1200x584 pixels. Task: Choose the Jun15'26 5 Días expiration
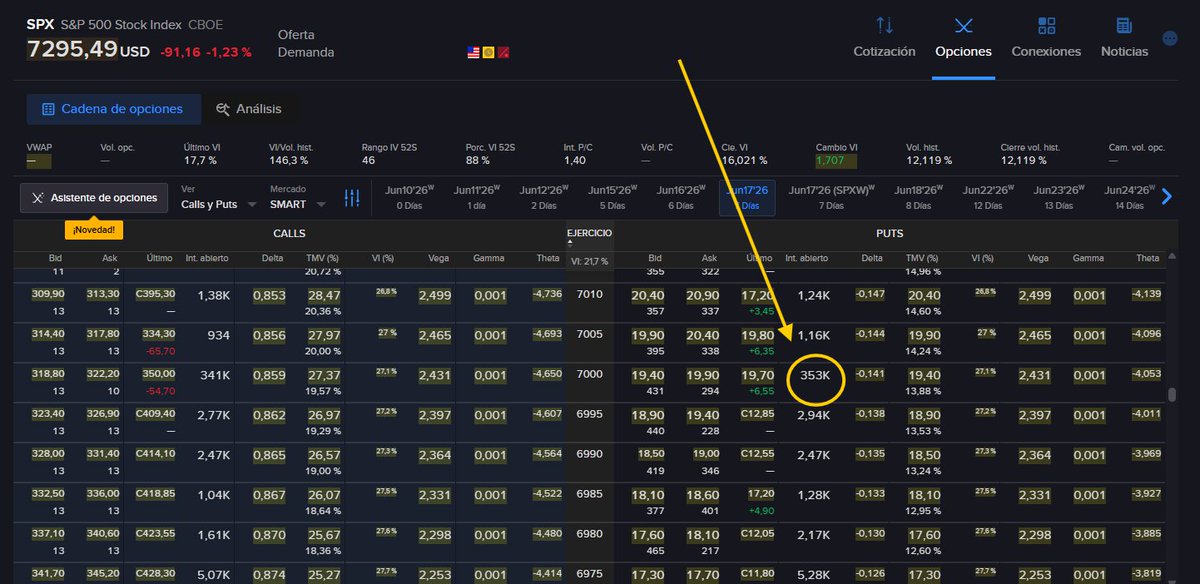coord(612,197)
